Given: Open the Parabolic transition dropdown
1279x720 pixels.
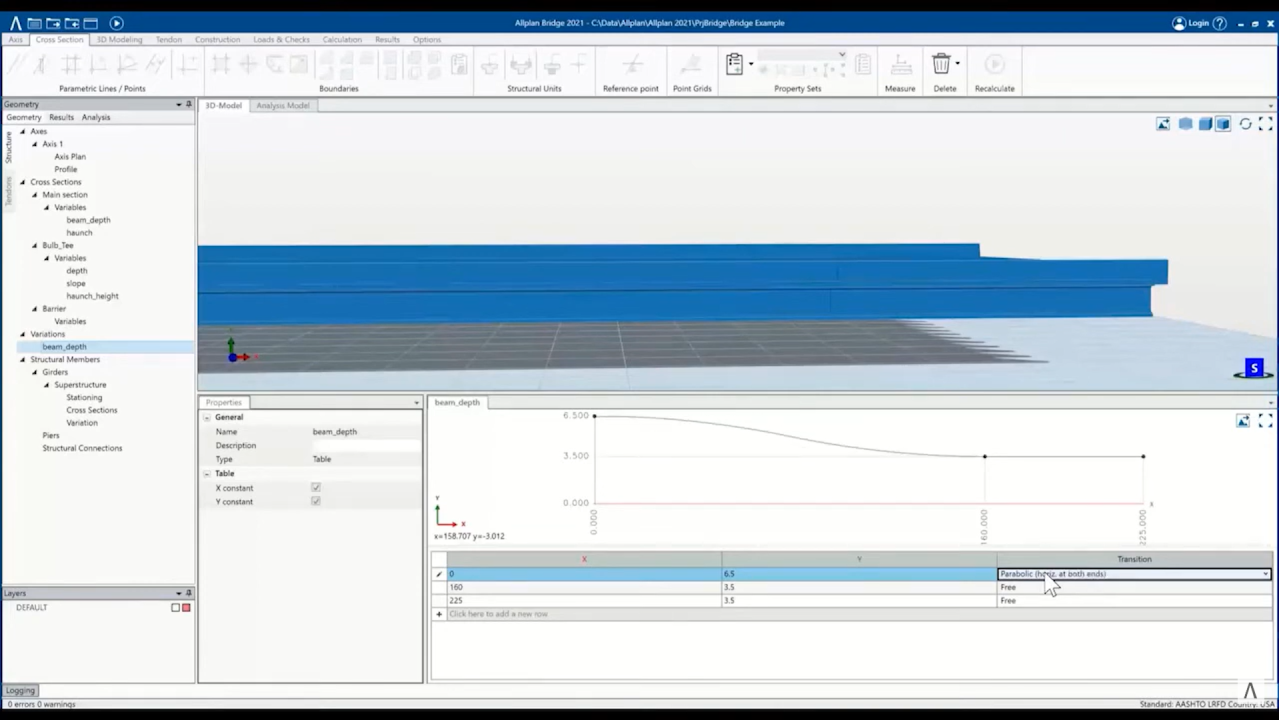Looking at the screenshot, I should pos(1265,573).
